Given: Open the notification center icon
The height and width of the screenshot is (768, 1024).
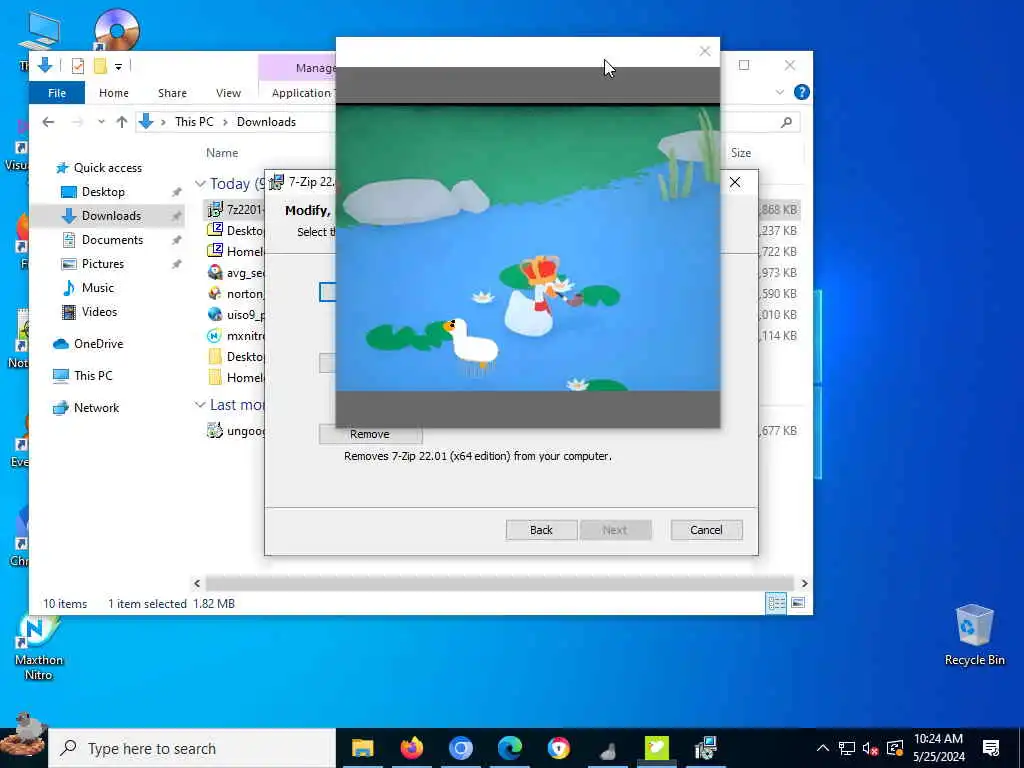Looking at the screenshot, I should (x=991, y=748).
